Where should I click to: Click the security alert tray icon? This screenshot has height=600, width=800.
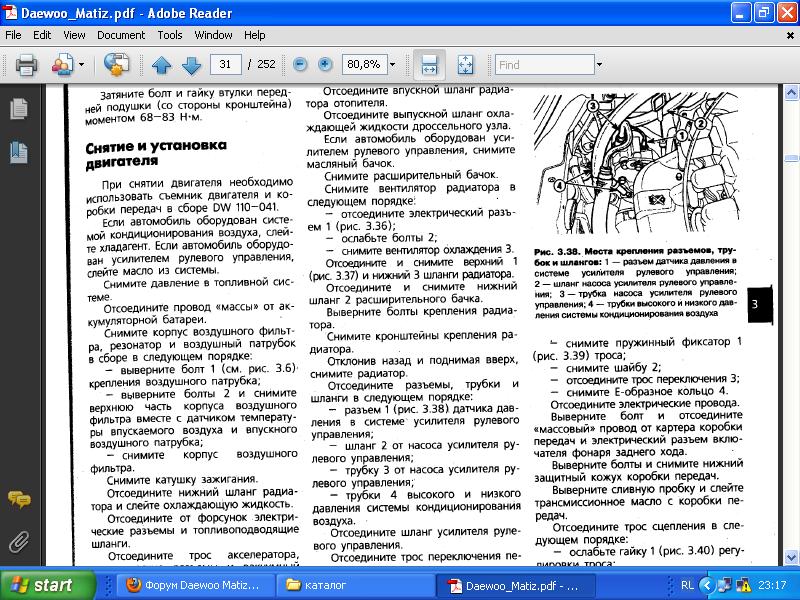(743, 585)
